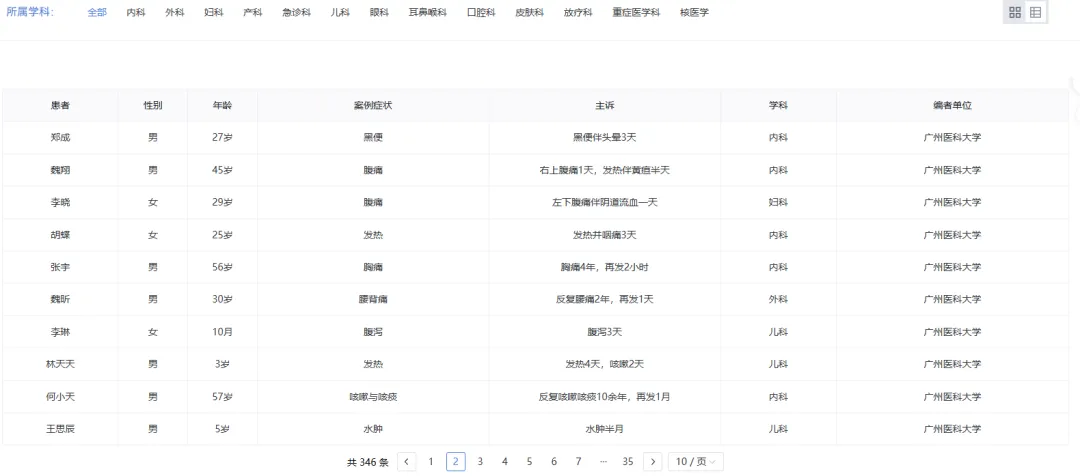Open patient 林天天 row

click(535, 364)
